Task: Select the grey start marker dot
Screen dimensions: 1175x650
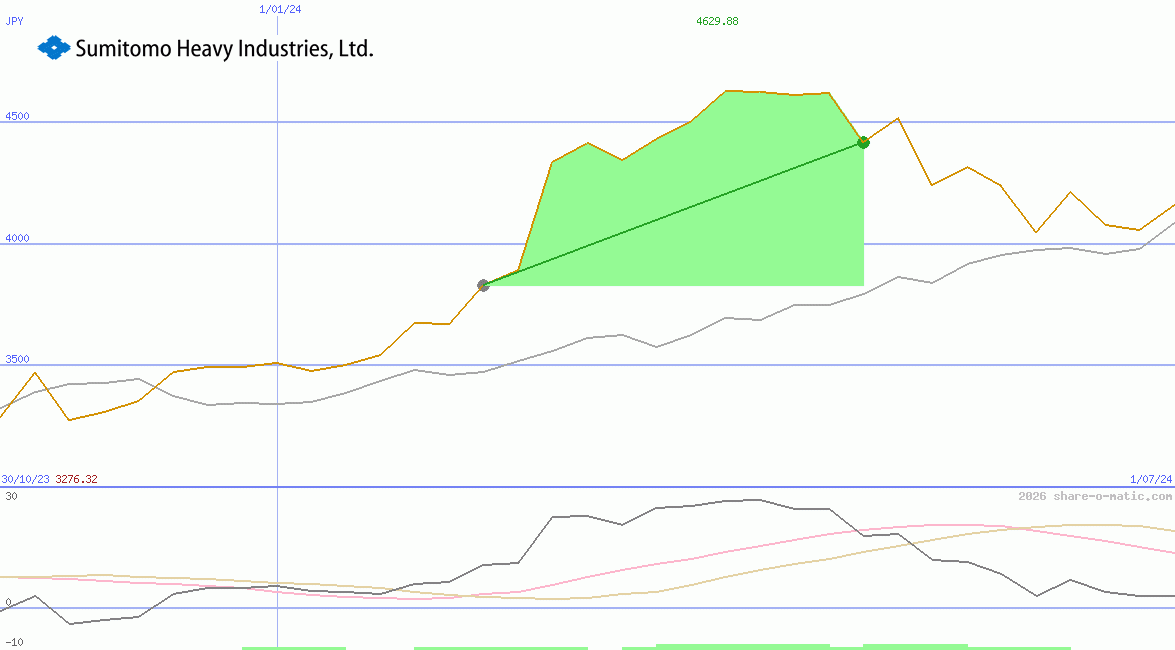Action: (483, 285)
